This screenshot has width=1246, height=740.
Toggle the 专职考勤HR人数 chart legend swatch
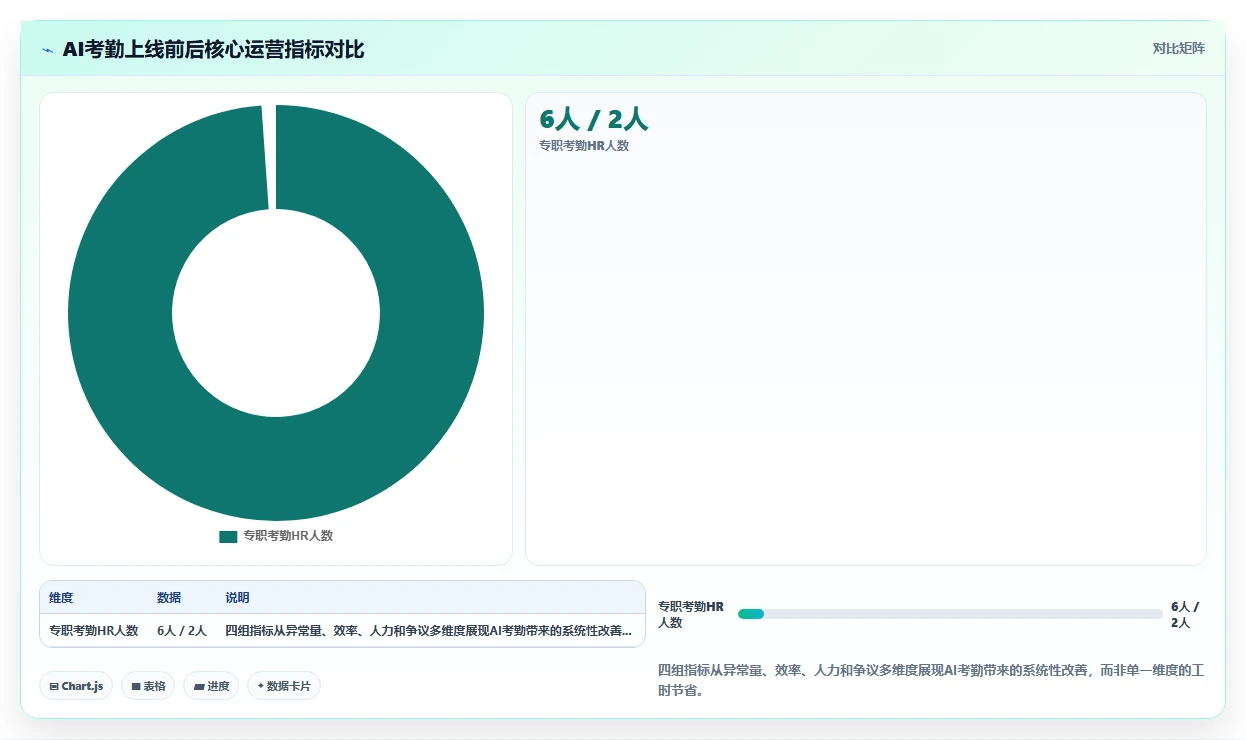click(228, 536)
